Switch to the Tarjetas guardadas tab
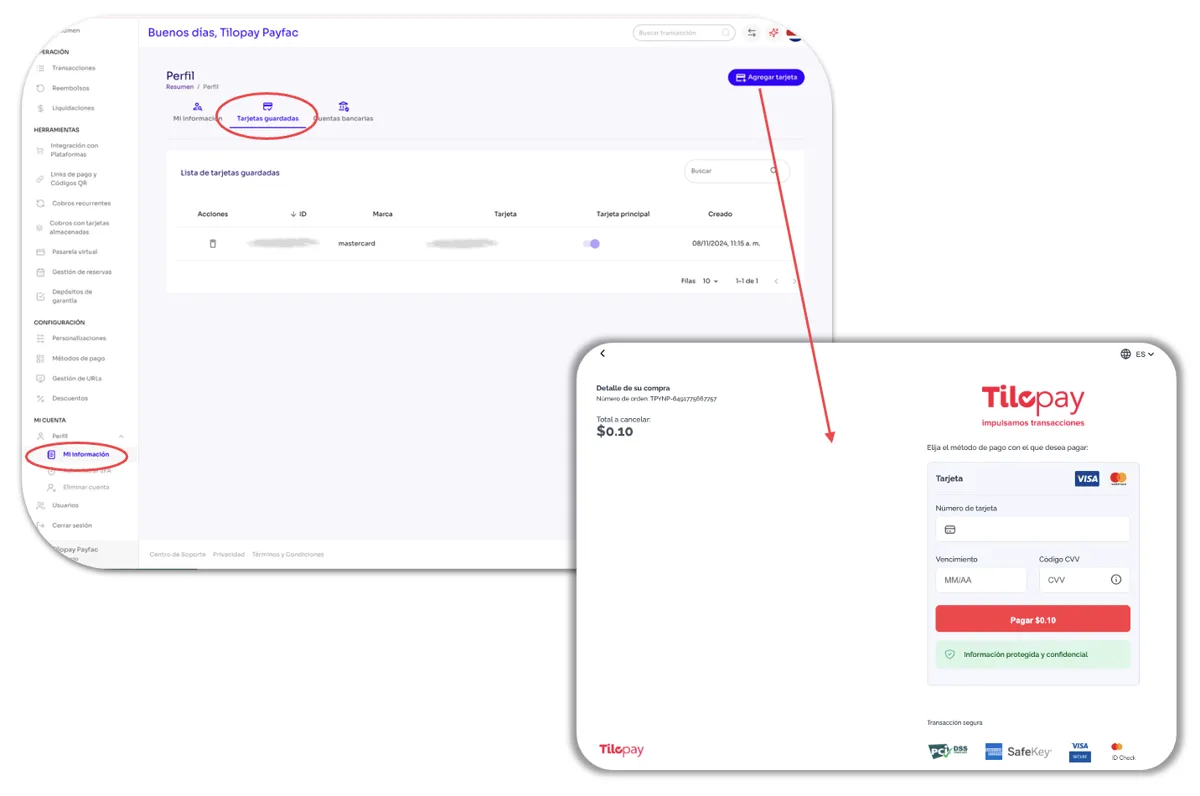The height and width of the screenshot is (796, 1200). (x=267, y=112)
